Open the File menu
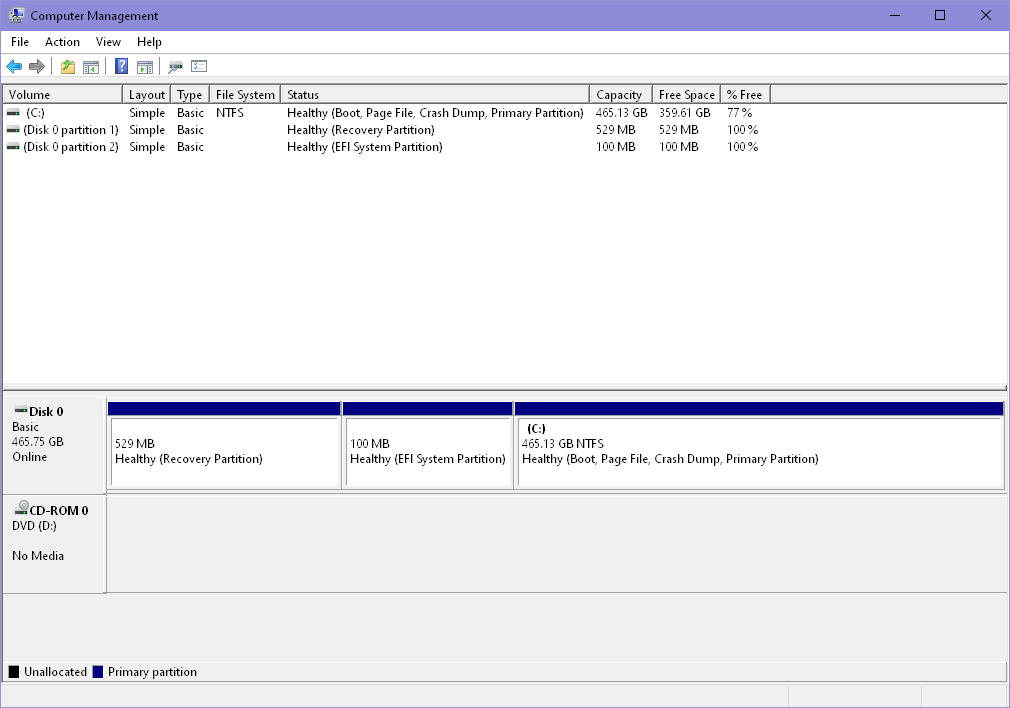The width and height of the screenshot is (1010, 708). point(20,42)
